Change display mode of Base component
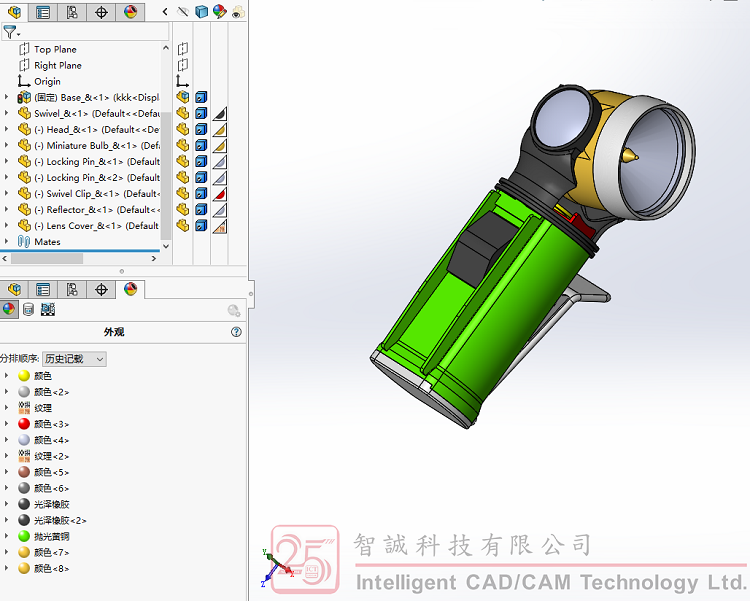 click(201, 97)
